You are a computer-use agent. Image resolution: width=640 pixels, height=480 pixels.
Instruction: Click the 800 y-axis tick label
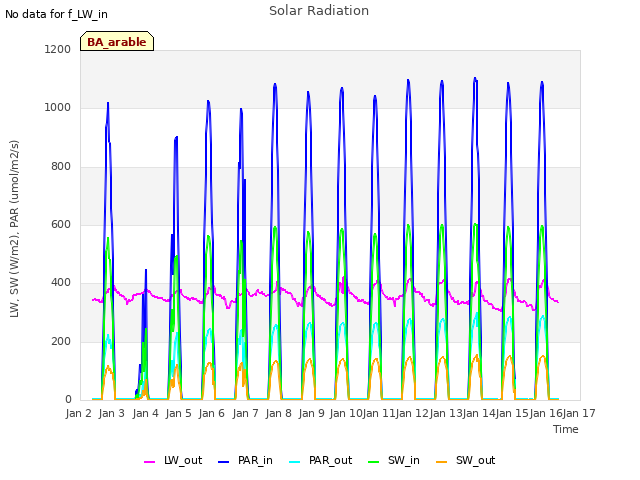[x=61, y=167]
